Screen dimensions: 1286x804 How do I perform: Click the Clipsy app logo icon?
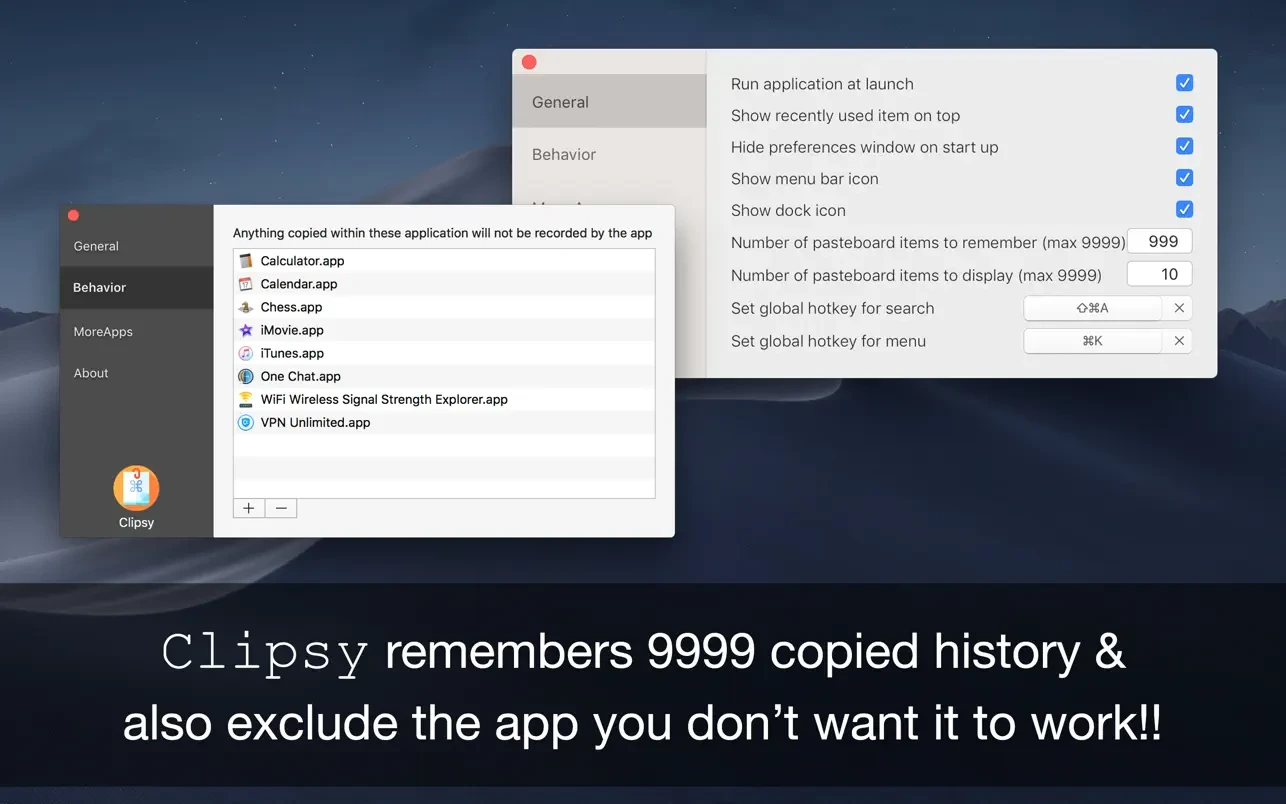pyautogui.click(x=136, y=488)
